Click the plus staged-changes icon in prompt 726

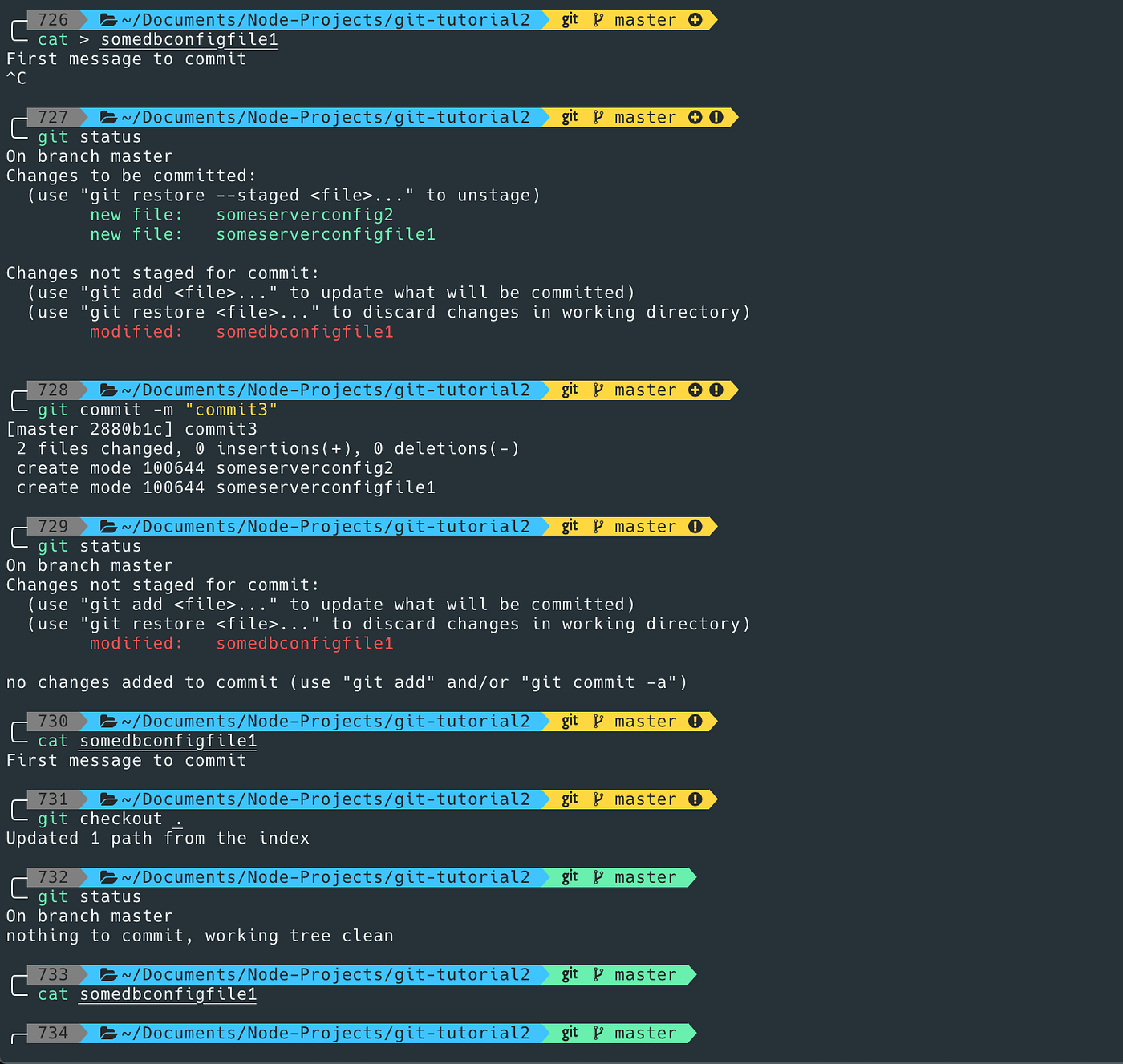(695, 20)
